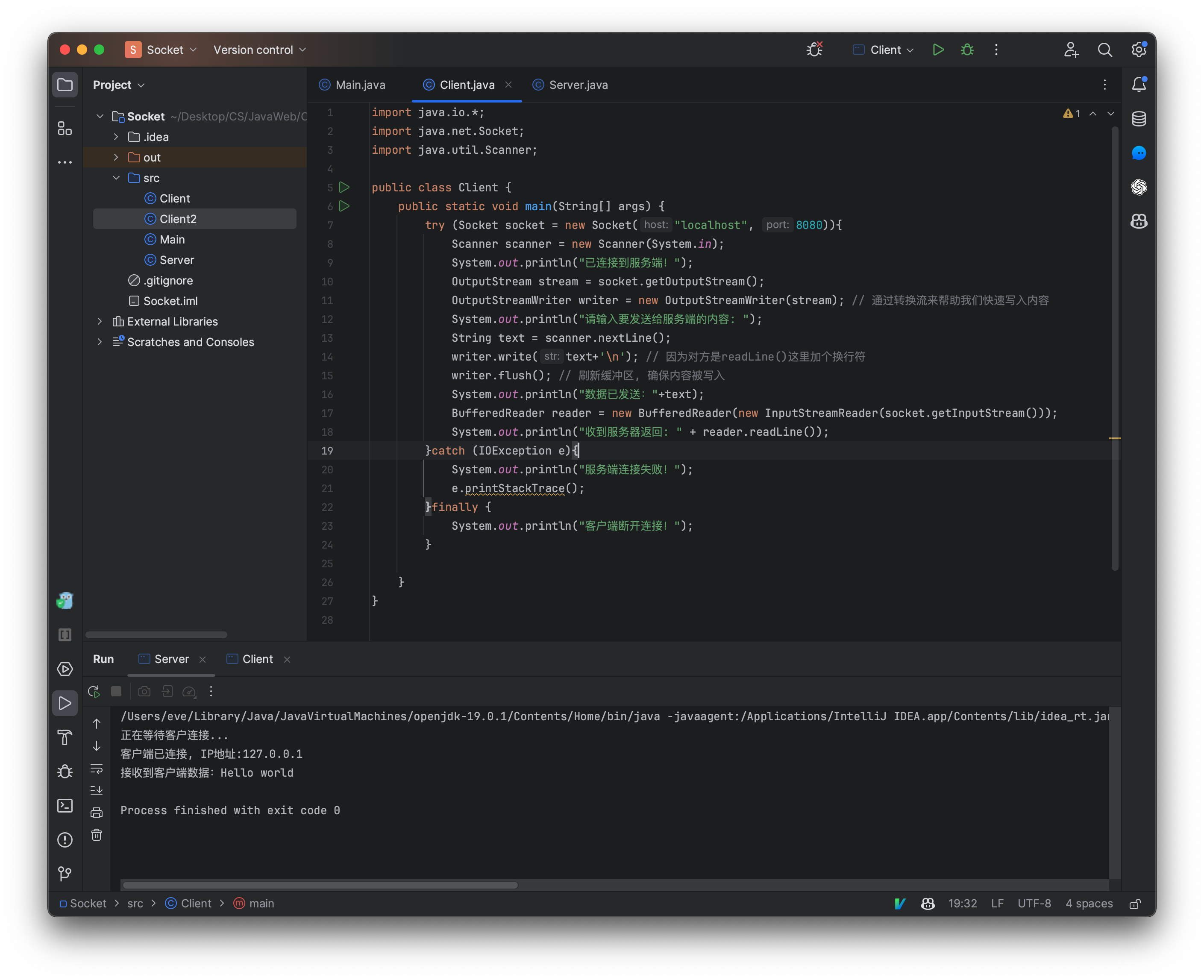Collapse the src folder

coord(116,178)
